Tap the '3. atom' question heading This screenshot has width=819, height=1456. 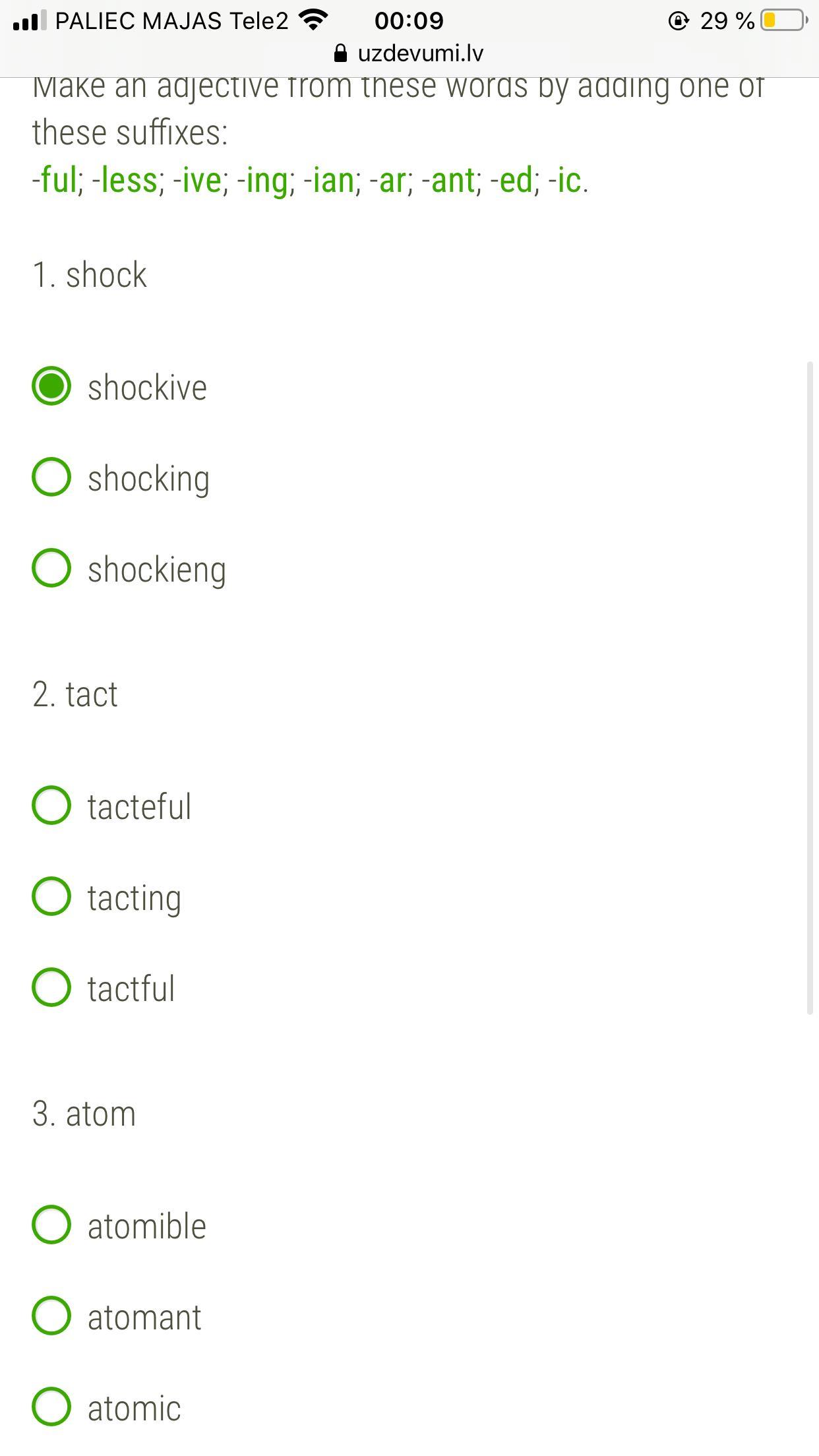84,1114
